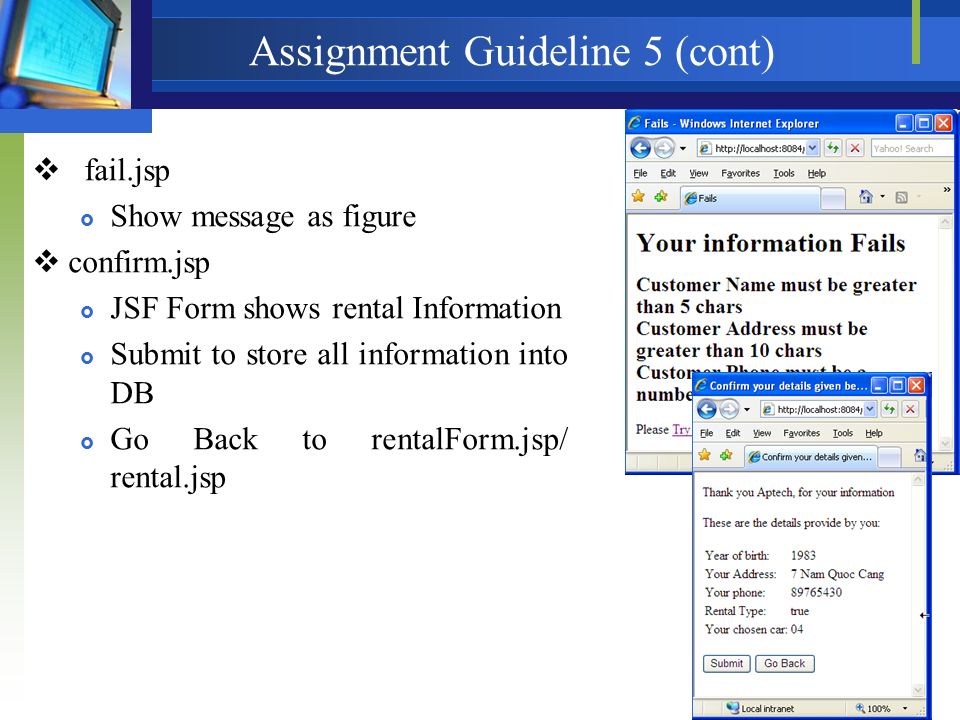
Task: Open Tools menu in Confirm window
Action: click(x=843, y=433)
